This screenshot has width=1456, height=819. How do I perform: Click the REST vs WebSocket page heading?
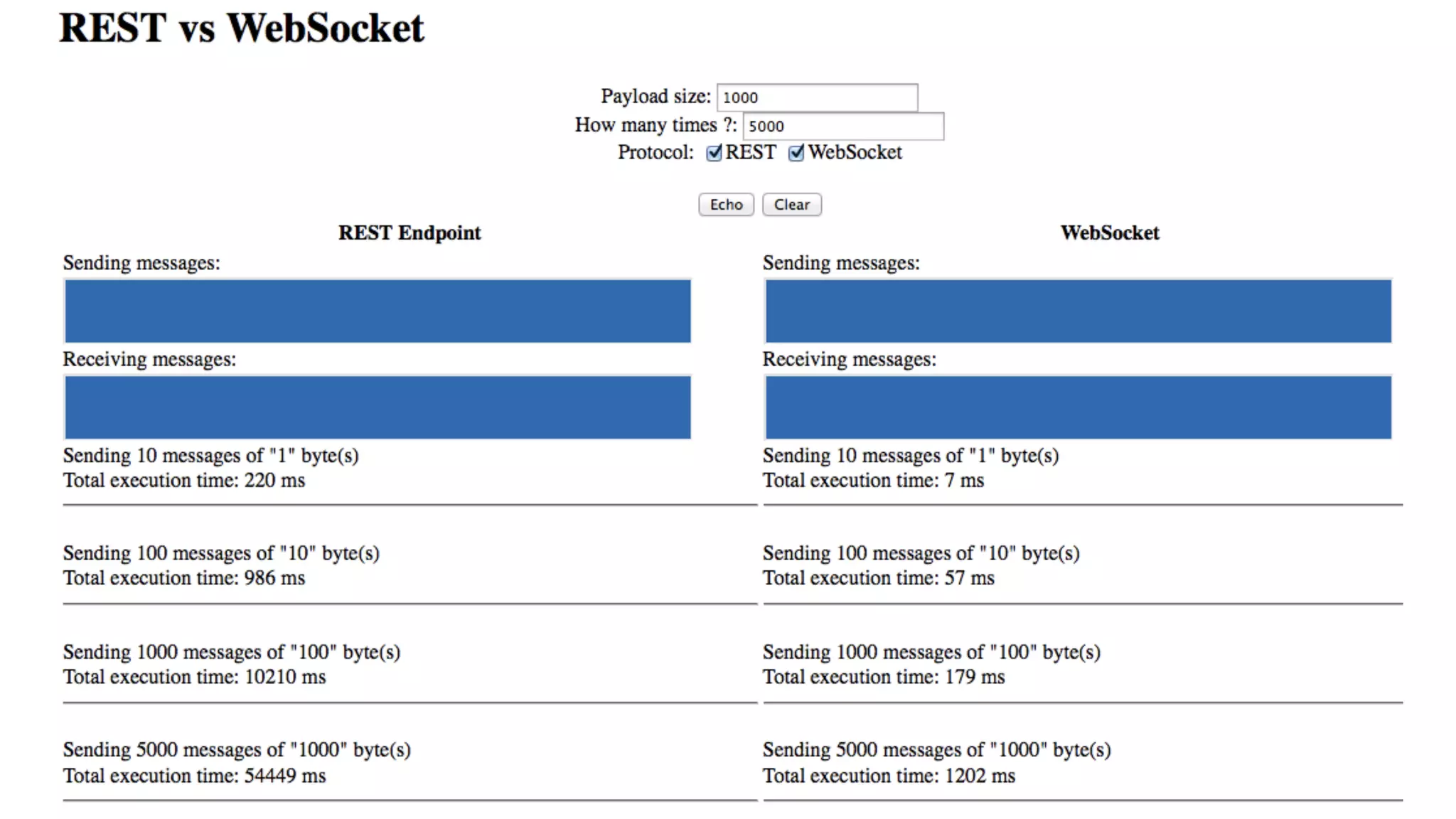(x=242, y=28)
